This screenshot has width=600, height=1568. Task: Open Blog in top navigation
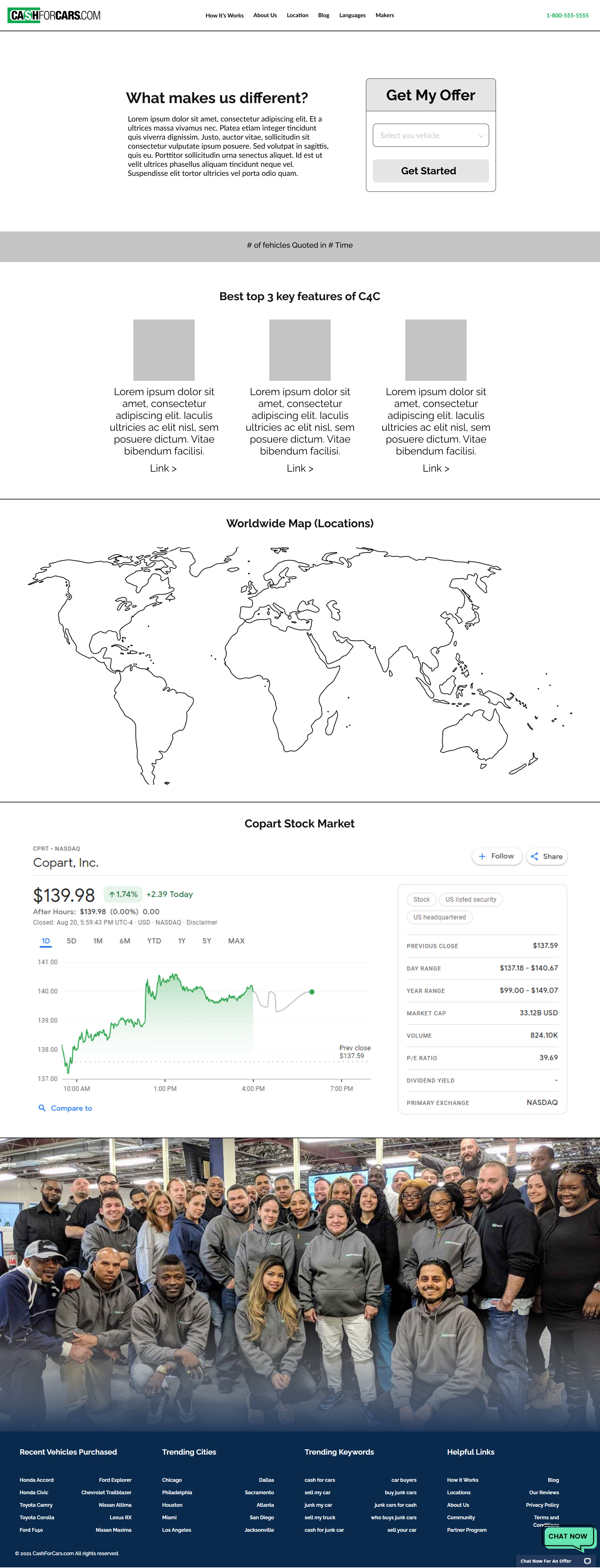coord(323,15)
